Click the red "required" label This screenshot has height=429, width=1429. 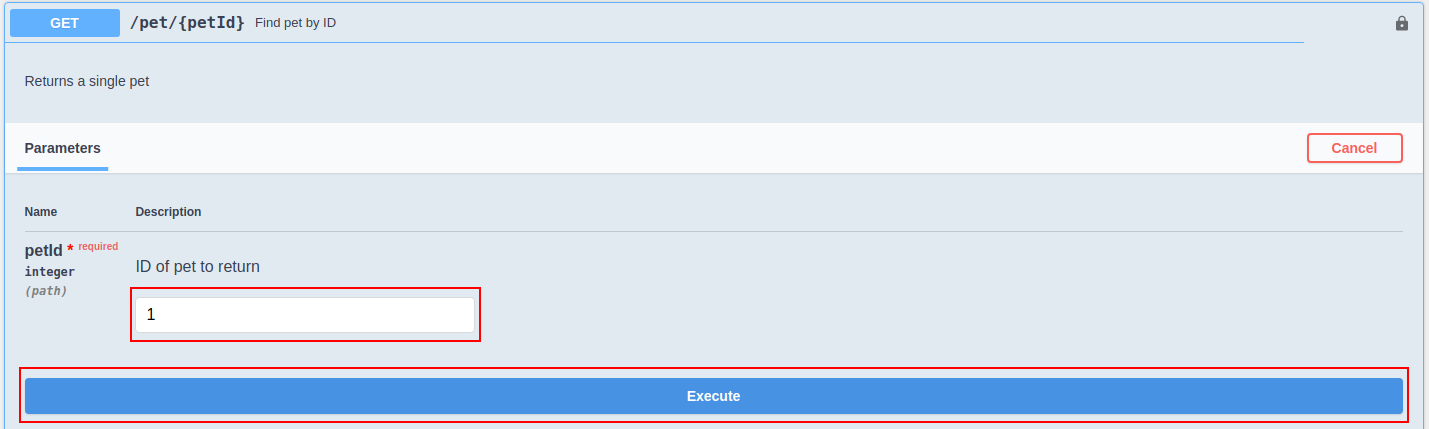98,246
